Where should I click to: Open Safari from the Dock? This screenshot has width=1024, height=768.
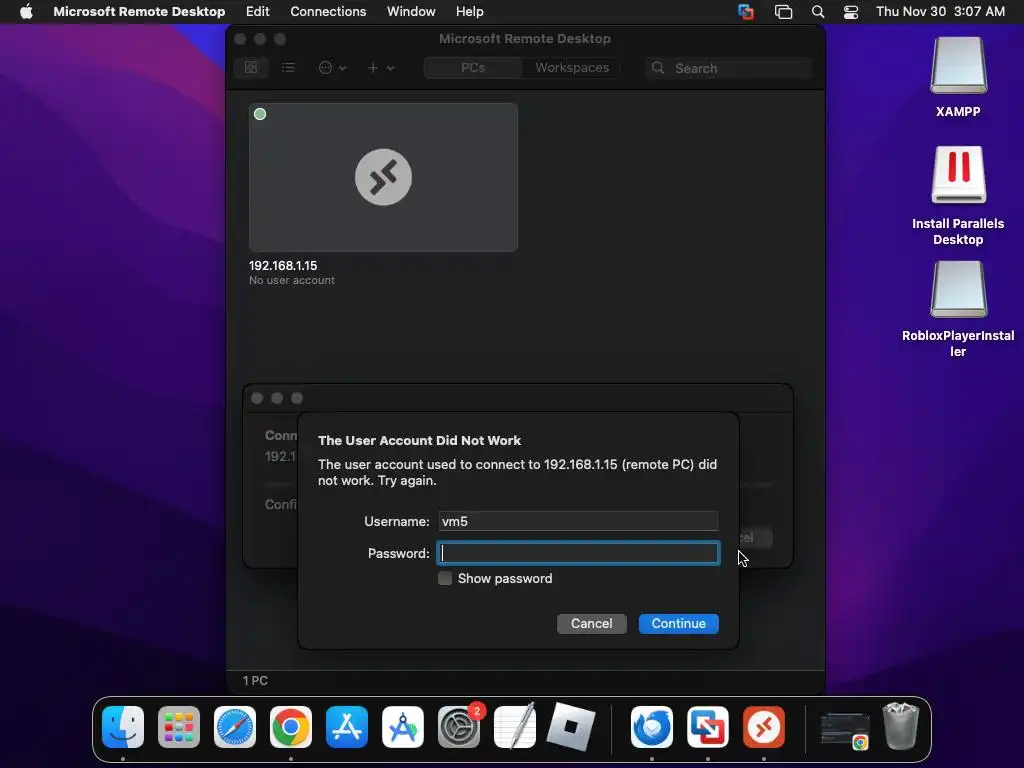click(235, 727)
